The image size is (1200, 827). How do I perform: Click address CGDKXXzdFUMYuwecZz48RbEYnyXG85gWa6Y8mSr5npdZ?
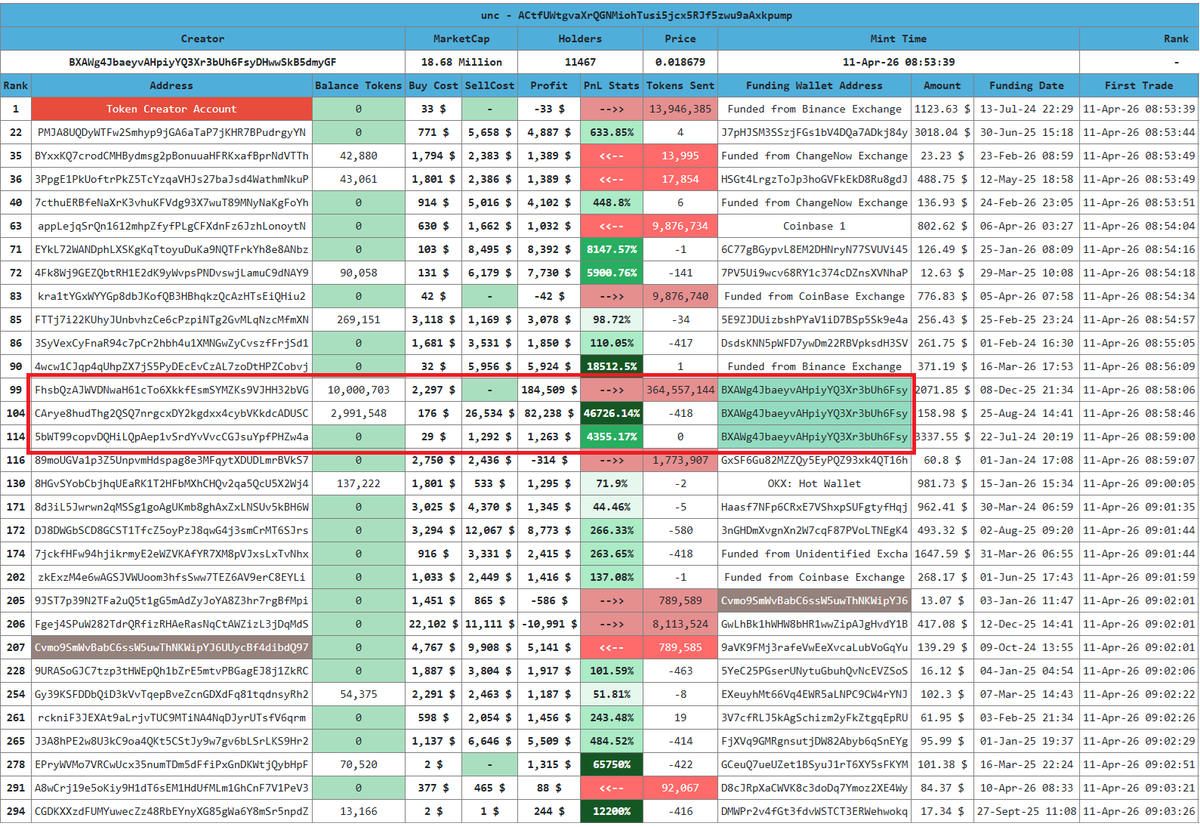[171, 811]
